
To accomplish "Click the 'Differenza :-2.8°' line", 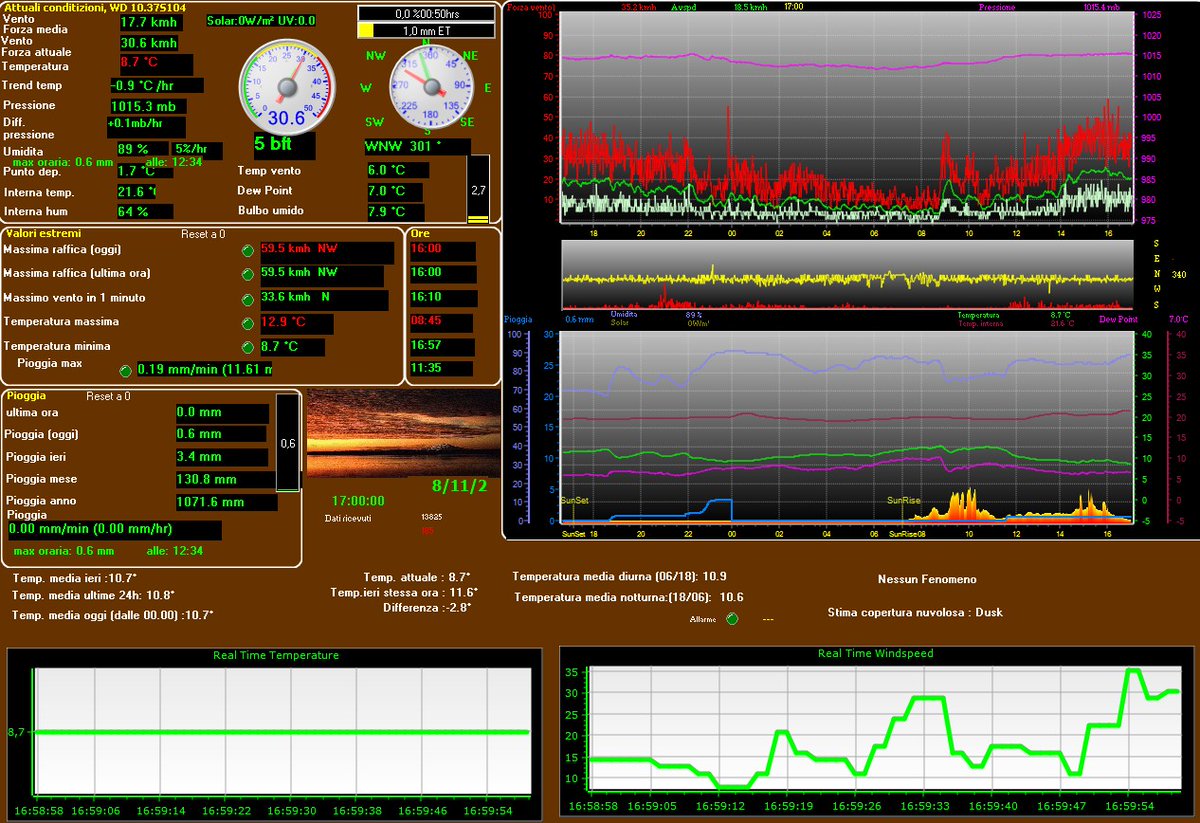I will tap(426, 608).
